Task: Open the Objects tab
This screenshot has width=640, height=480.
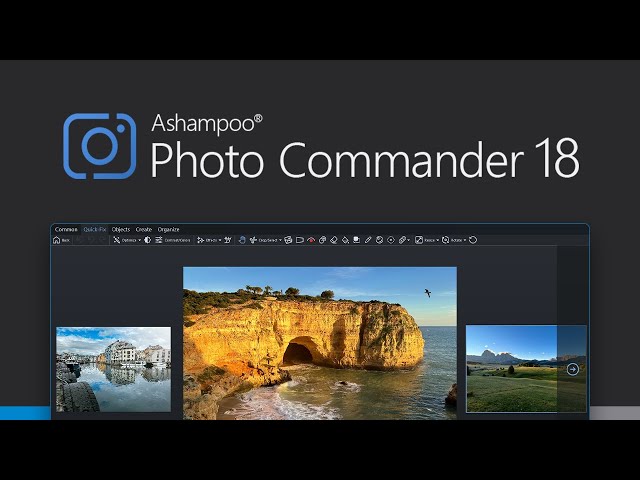Action: pos(120,229)
